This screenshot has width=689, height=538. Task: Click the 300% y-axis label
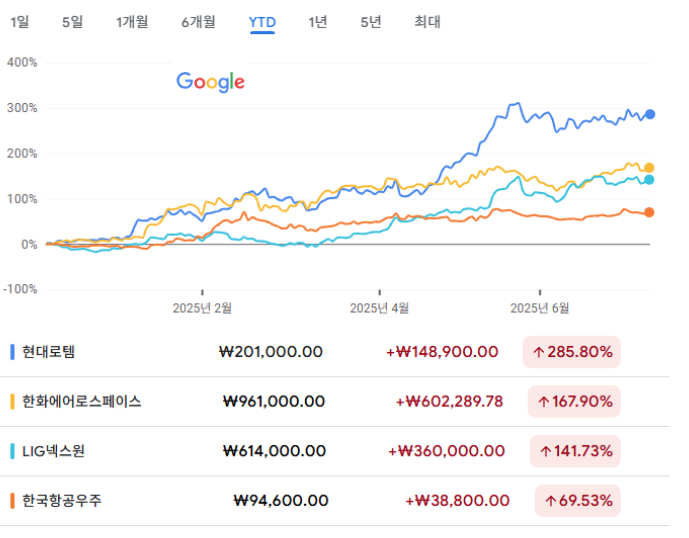(x=22, y=108)
